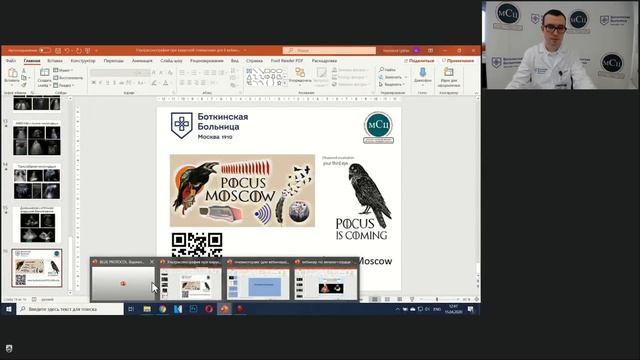Open the Макет layout dropdown
Screen dimensions: 640x360
pos(63,71)
